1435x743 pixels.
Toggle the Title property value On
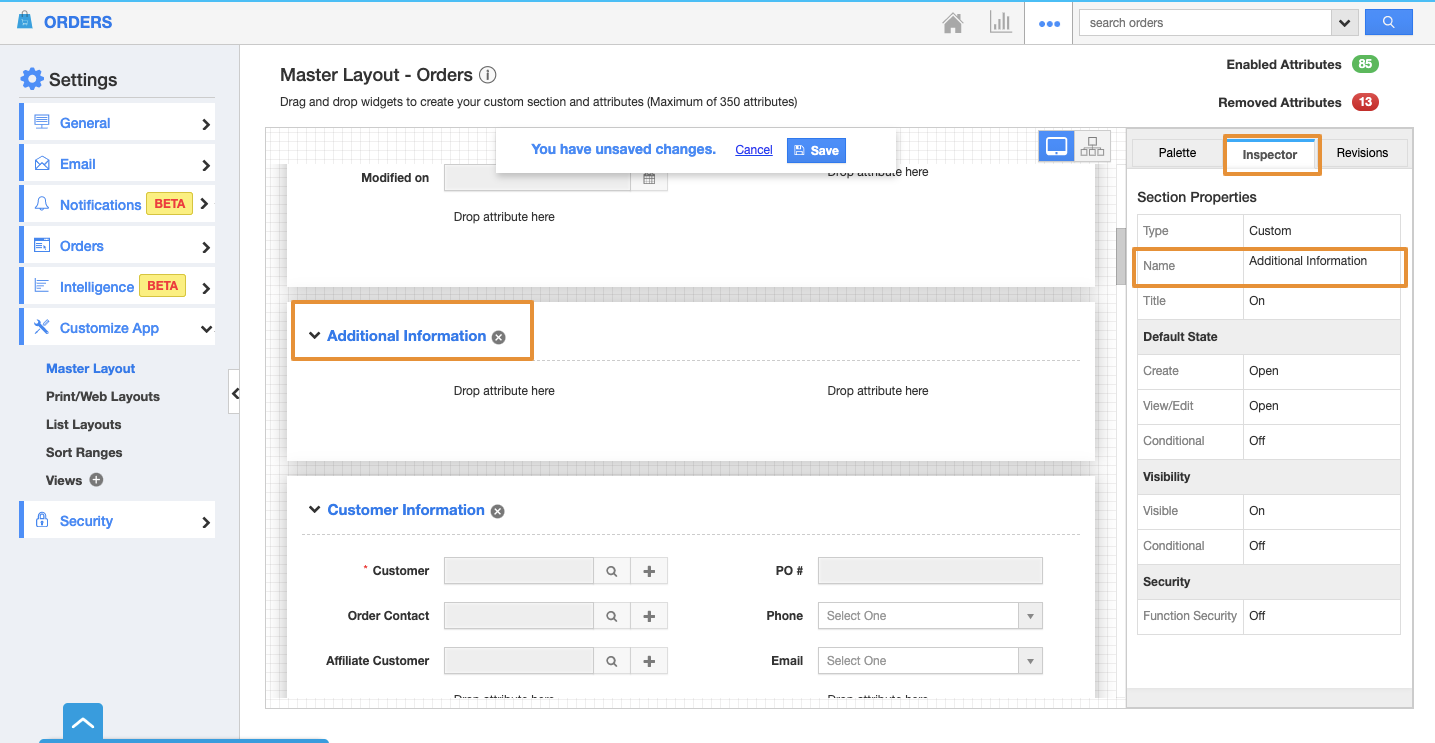[x=1257, y=301]
